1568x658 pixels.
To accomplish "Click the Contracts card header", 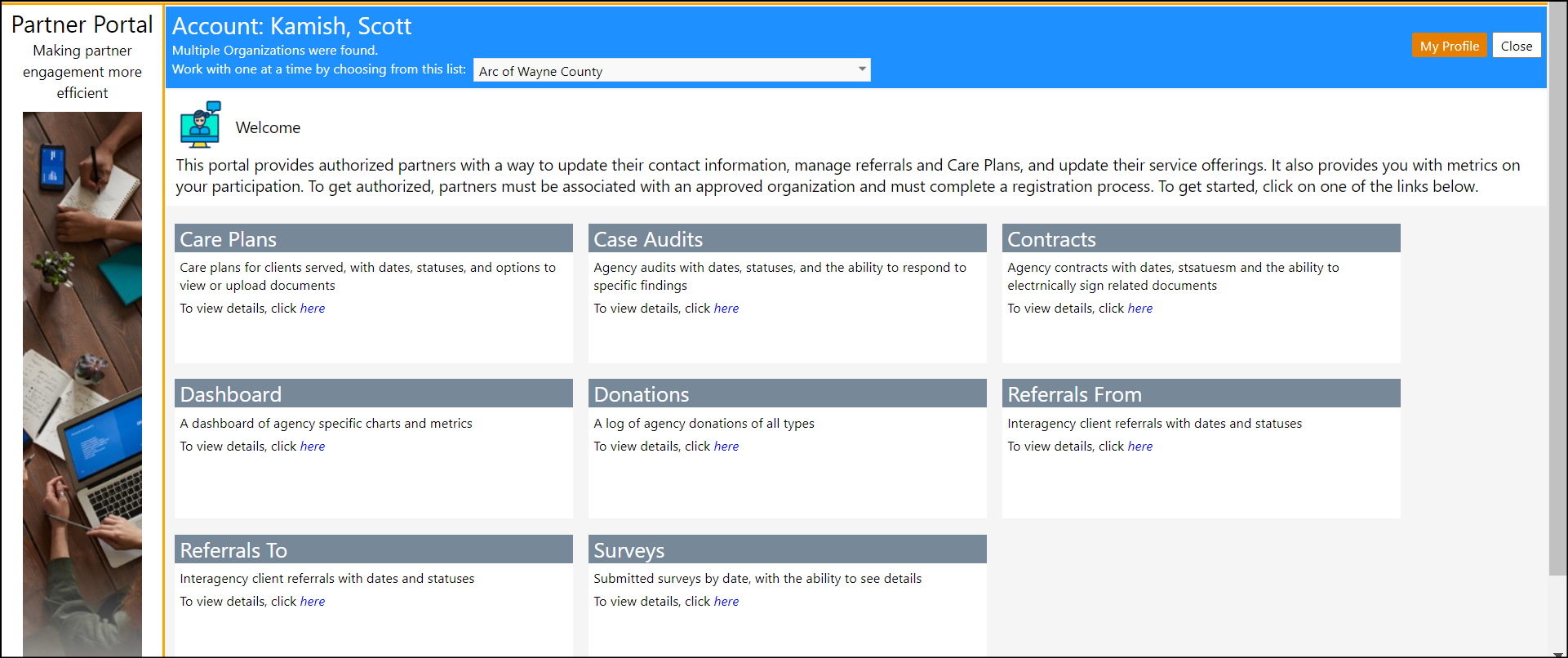I will (1202, 238).
